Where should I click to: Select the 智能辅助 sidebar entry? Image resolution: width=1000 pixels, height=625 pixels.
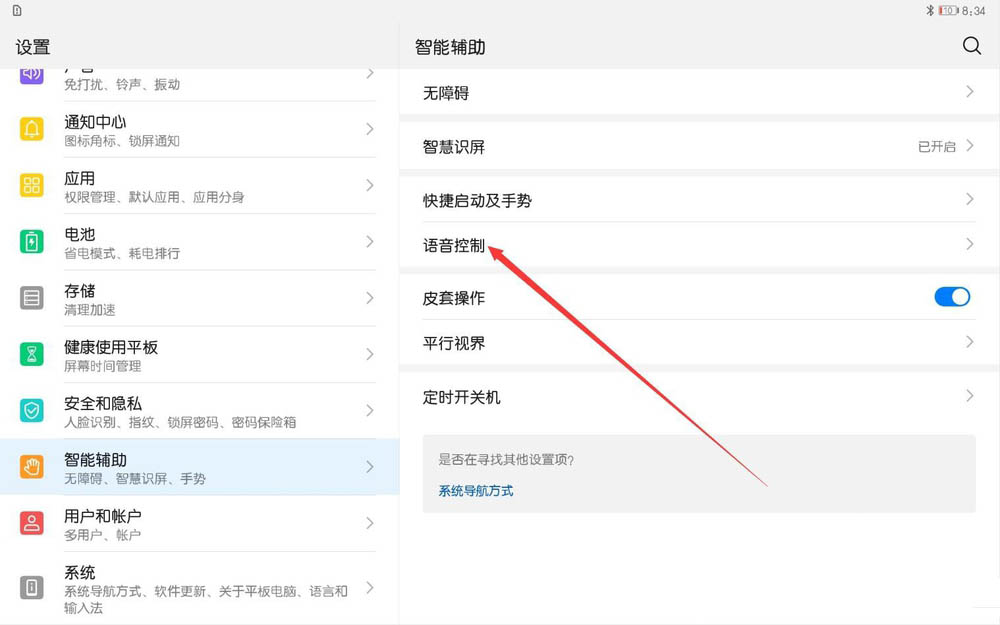[190, 467]
